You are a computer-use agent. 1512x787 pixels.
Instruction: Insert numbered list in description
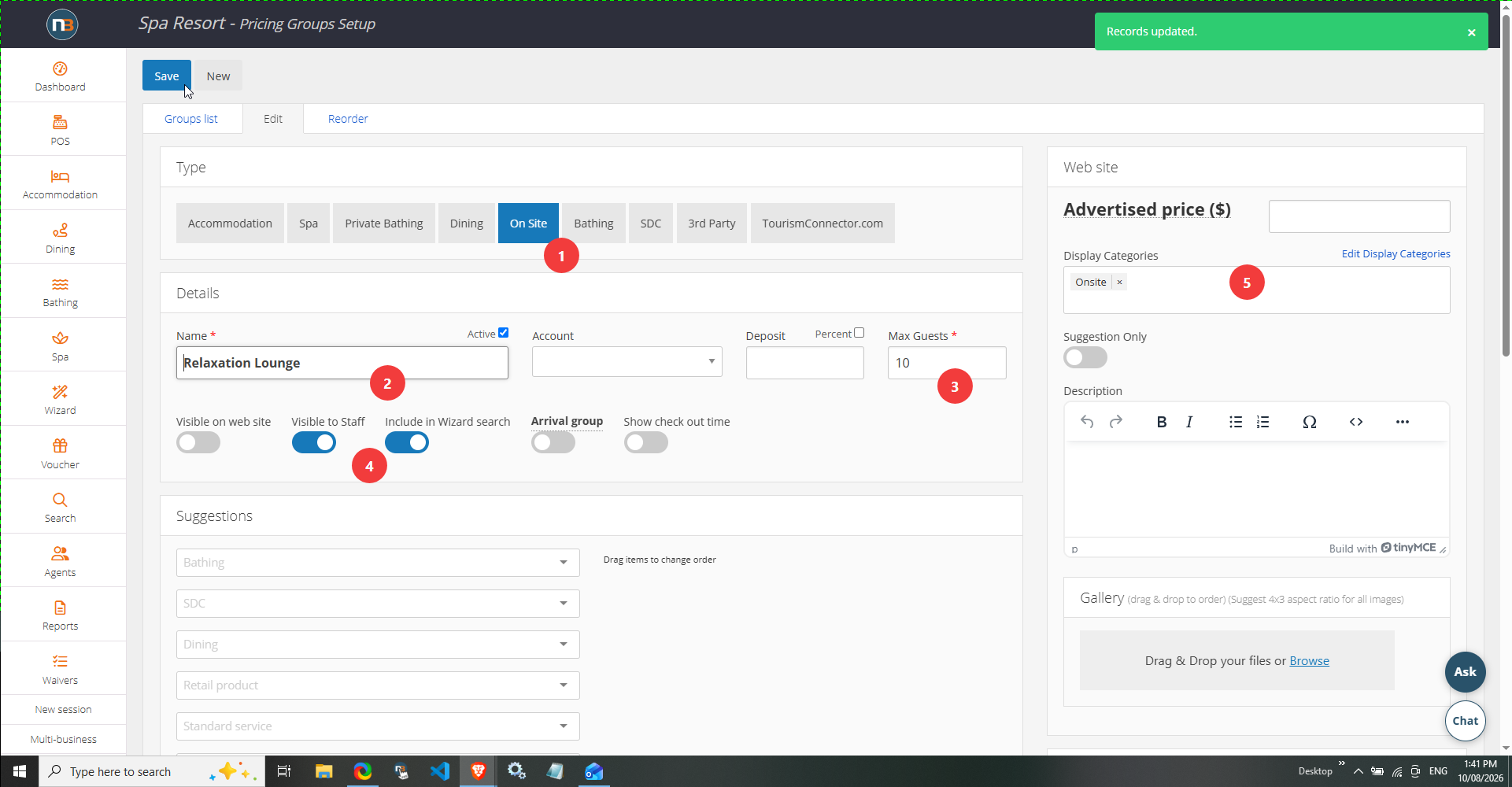(x=1263, y=422)
